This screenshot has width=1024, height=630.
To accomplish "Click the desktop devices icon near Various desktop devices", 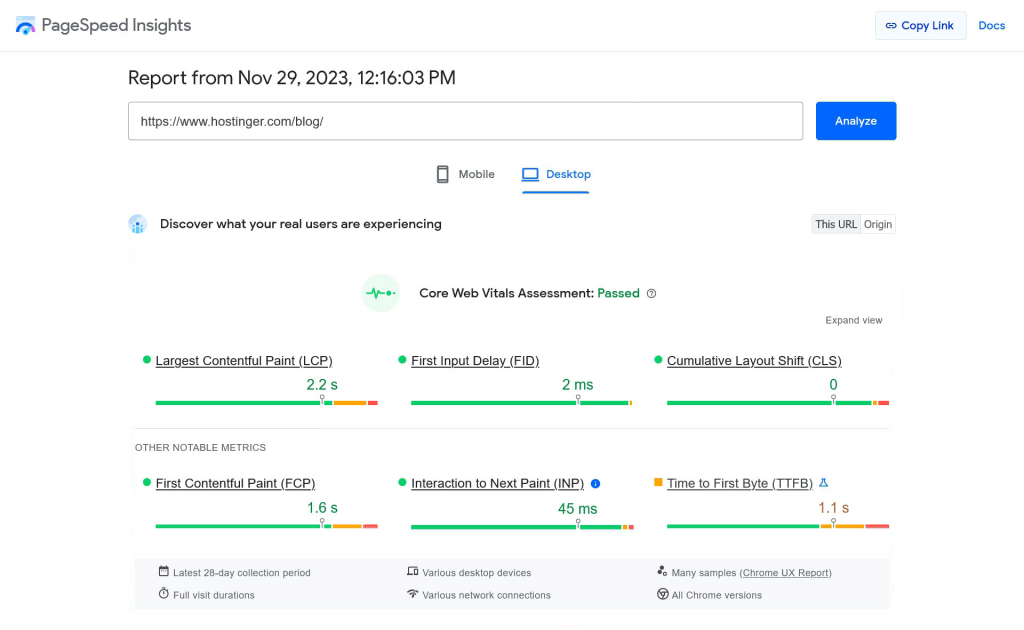I will [x=413, y=570].
